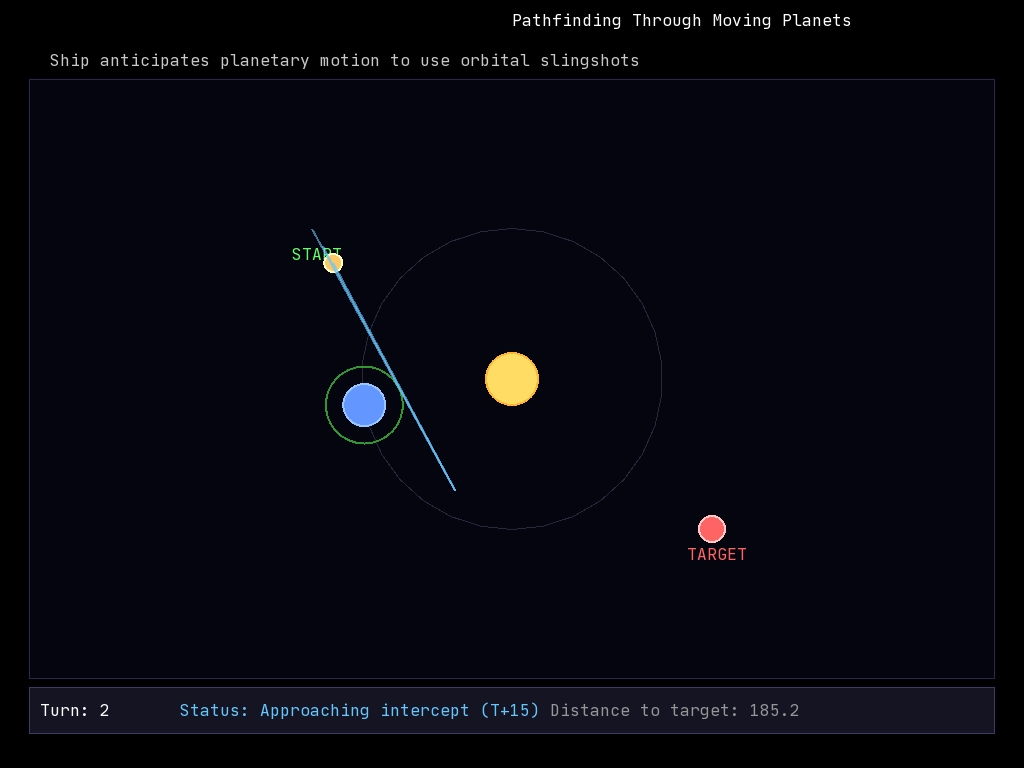Select the blue orbiting planet
Screen dimensions: 1024x768
[364, 405]
